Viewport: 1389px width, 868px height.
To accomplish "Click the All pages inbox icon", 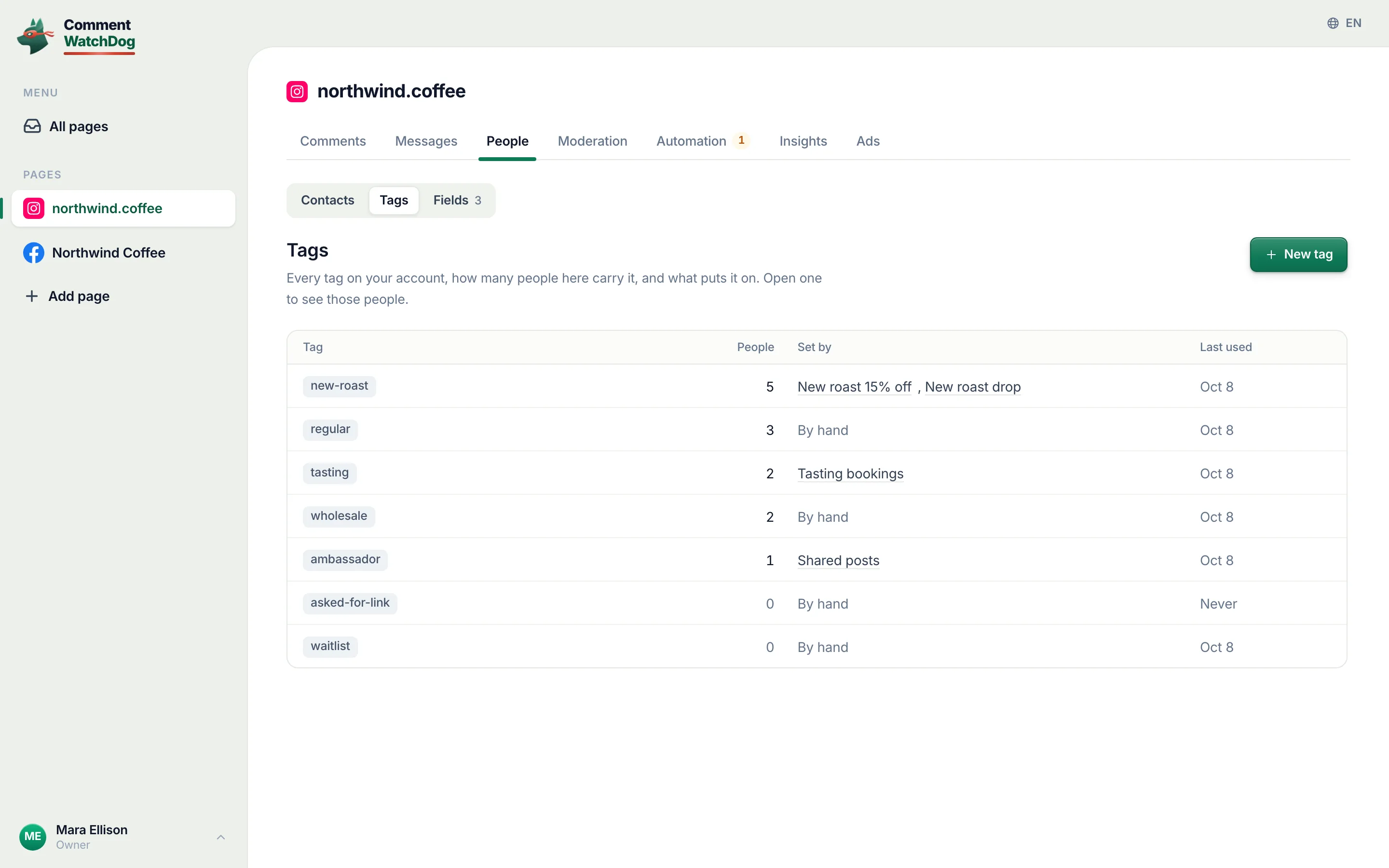I will 32,126.
